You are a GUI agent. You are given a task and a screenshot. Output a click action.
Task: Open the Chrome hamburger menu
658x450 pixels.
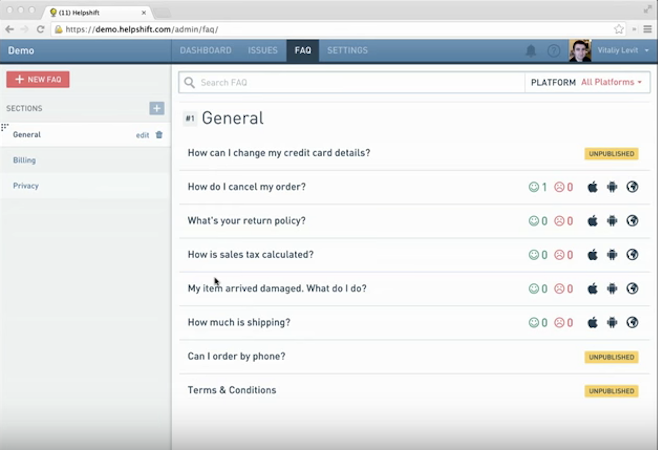point(648,29)
